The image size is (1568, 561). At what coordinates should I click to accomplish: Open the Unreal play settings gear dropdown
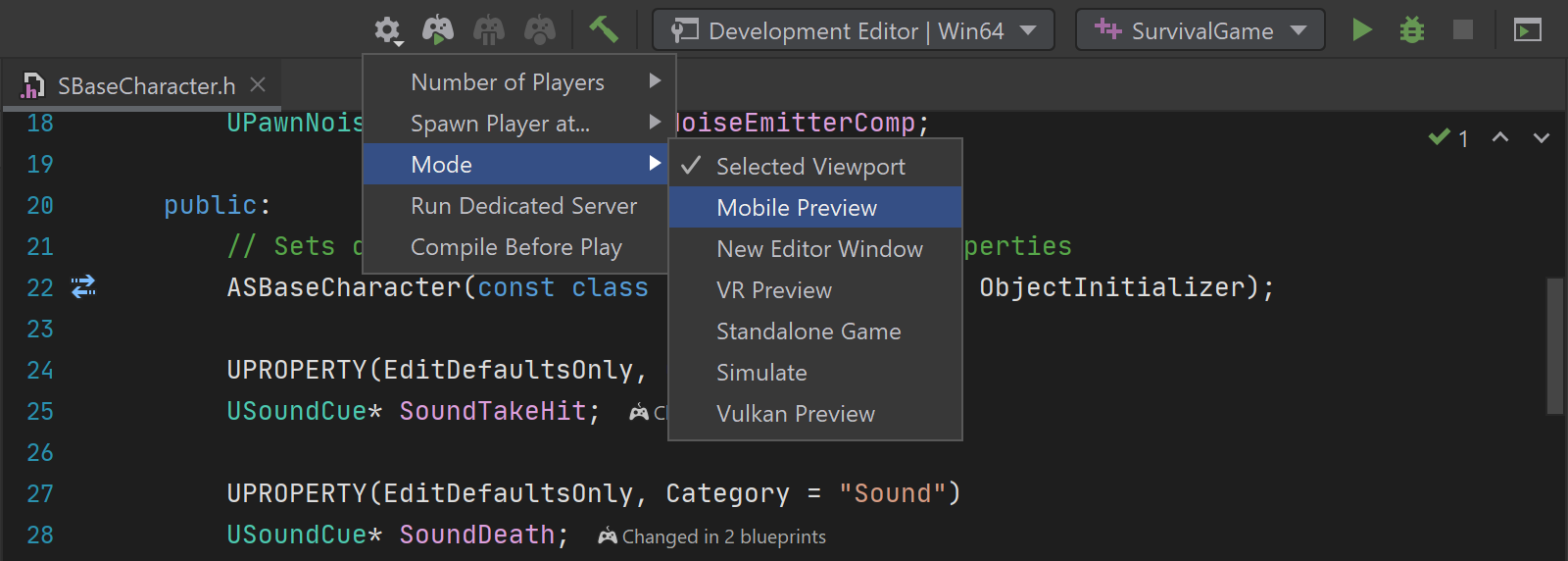pyautogui.click(x=388, y=31)
